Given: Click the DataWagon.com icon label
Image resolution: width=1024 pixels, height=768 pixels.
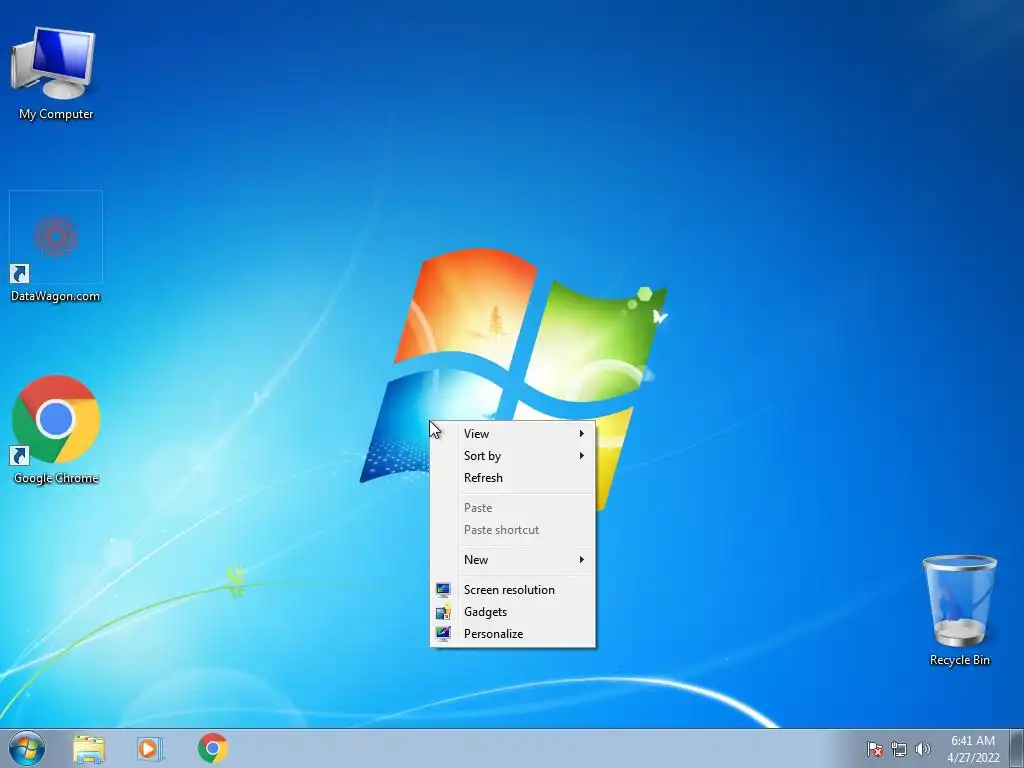Looking at the screenshot, I should tap(56, 296).
